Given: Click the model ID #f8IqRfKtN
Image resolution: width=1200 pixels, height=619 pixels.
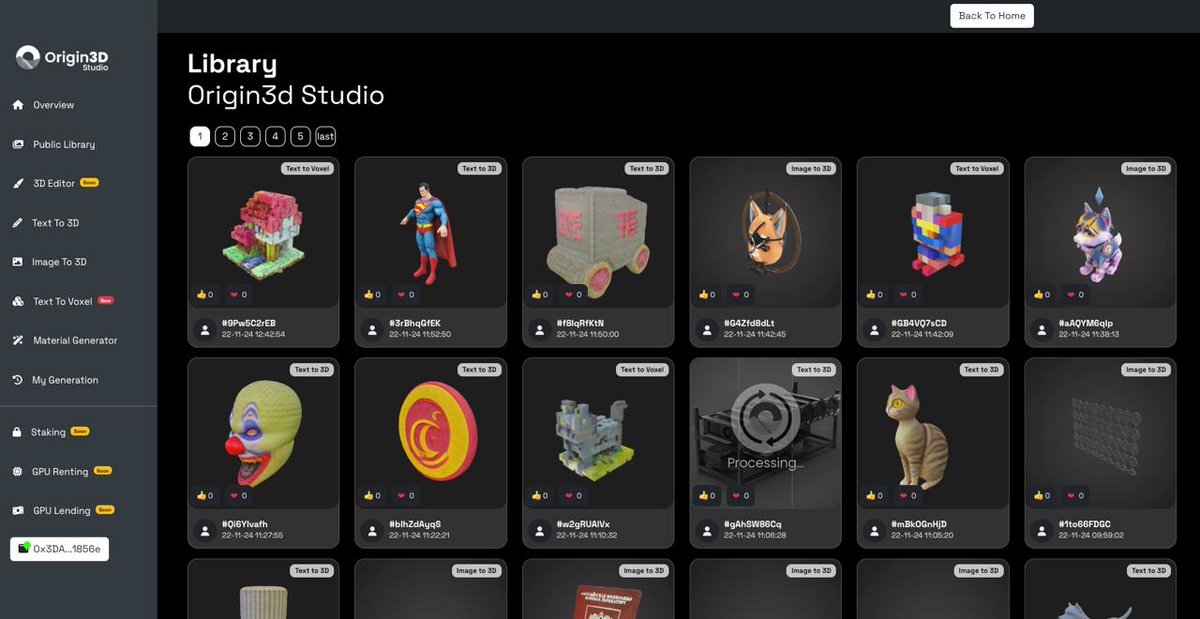Looking at the screenshot, I should click(x=581, y=323).
